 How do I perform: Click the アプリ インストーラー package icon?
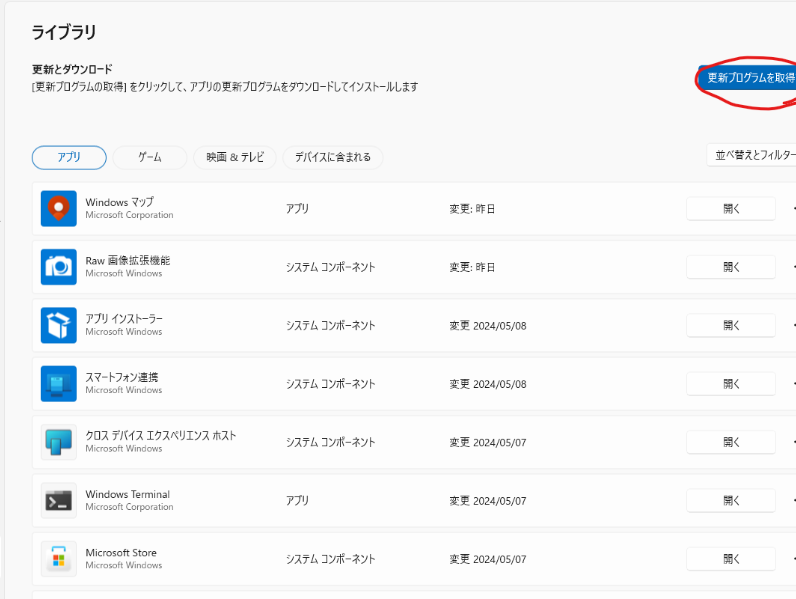(x=59, y=325)
